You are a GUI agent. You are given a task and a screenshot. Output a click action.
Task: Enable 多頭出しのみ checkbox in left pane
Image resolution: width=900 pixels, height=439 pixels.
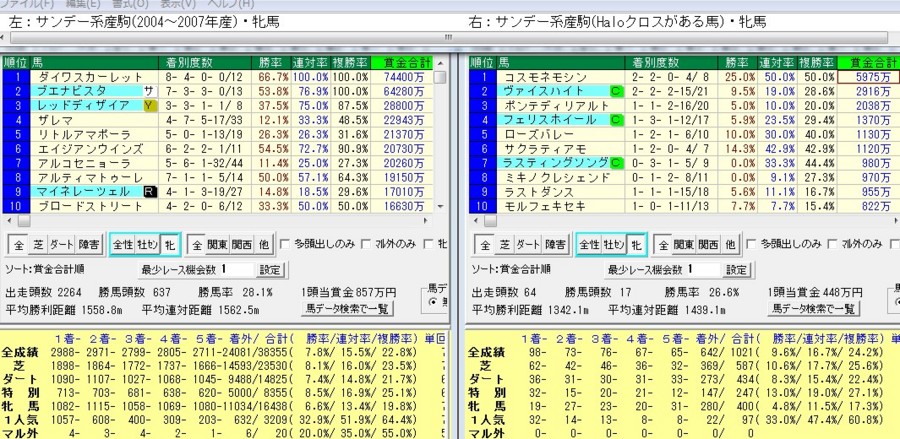[x=284, y=244]
